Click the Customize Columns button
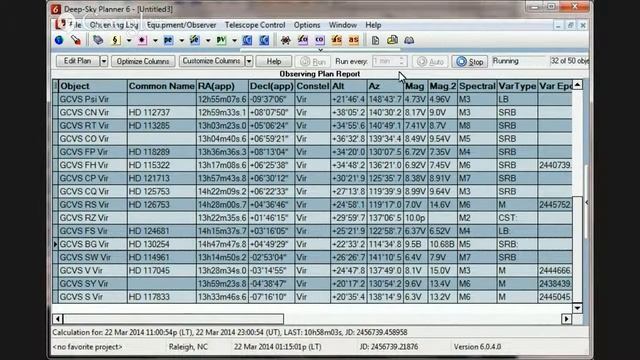Image resolution: width=640 pixels, height=360 pixels. click(211, 61)
